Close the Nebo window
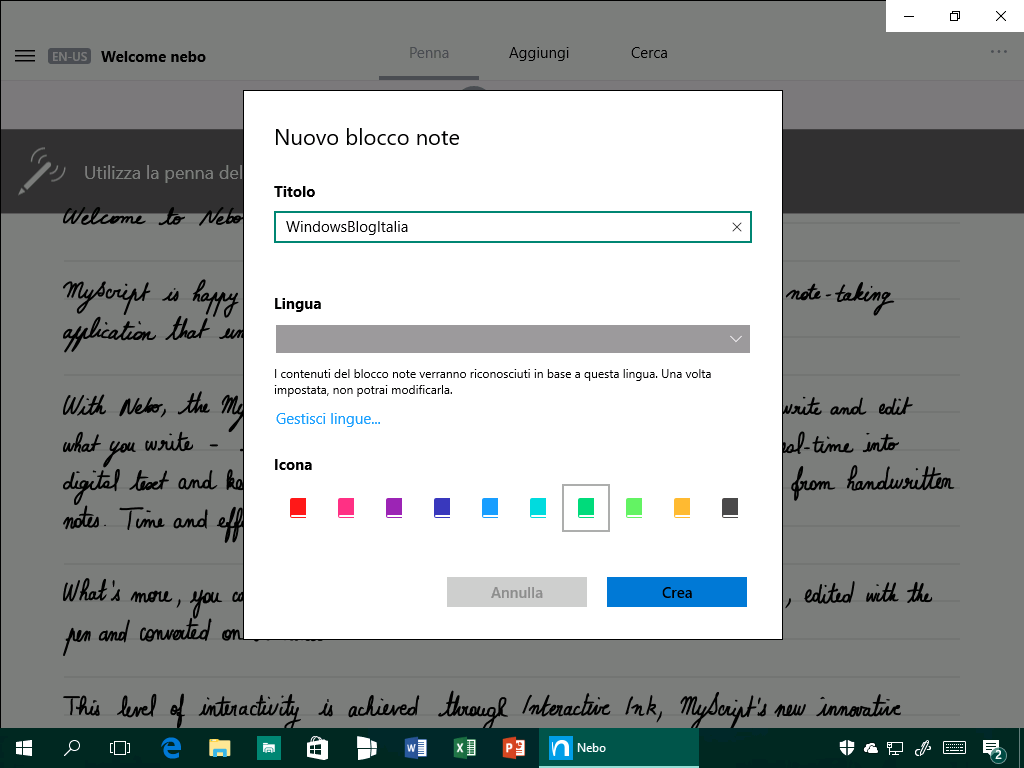1024x768 pixels. [1000, 16]
